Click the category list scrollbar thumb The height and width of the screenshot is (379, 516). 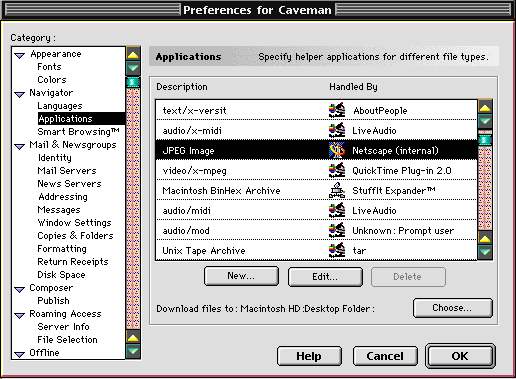point(133,82)
